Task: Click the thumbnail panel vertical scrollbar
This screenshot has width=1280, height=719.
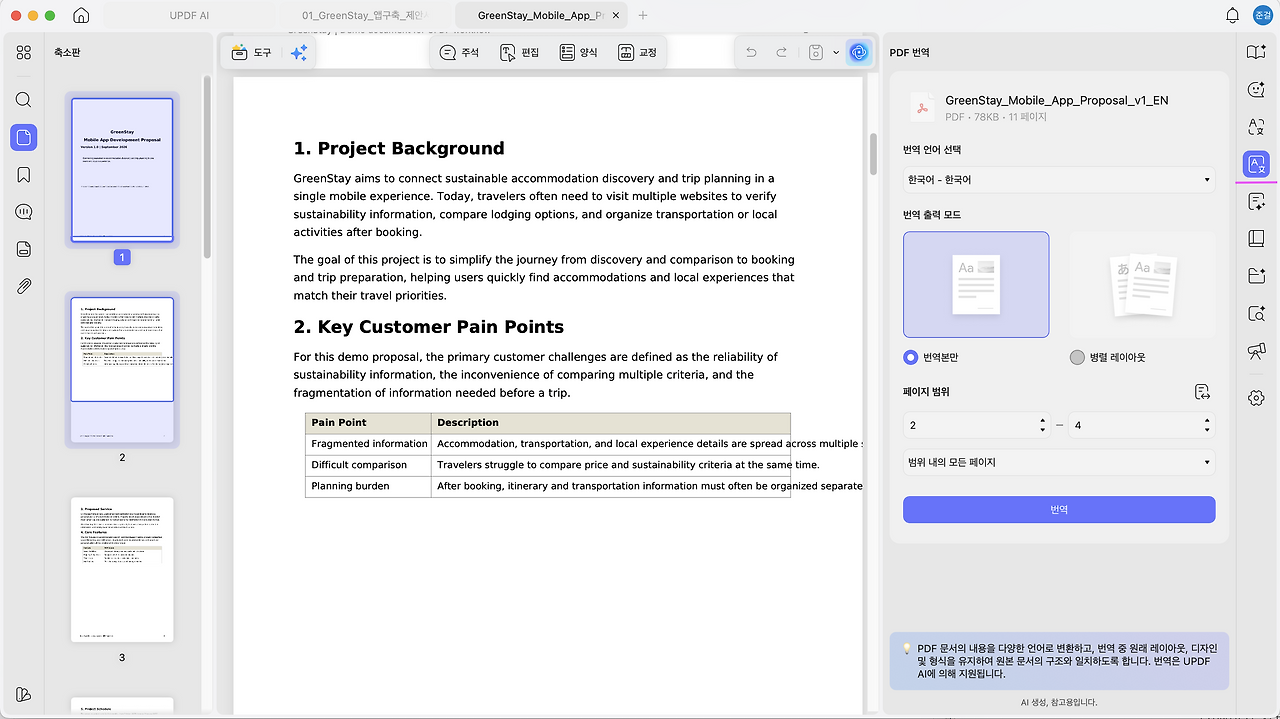Action: tap(208, 165)
